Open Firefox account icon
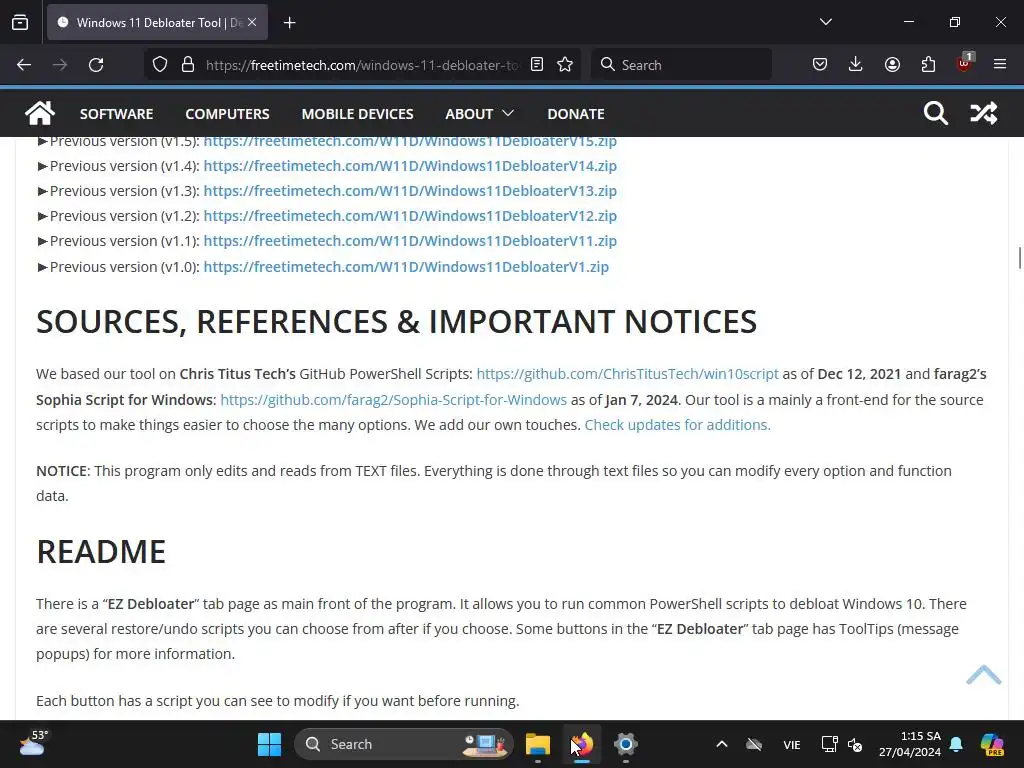Screen dimensions: 1024x768 coord(892,65)
